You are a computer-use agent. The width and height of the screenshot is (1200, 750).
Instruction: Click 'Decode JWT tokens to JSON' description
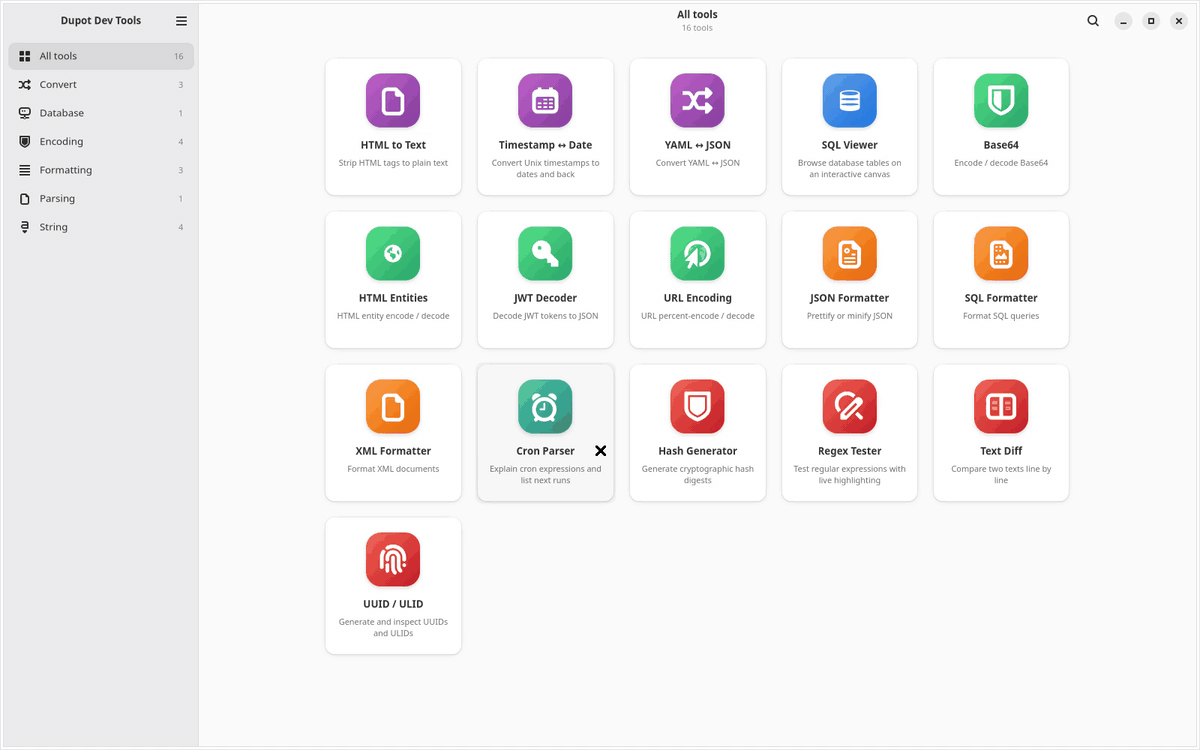click(545, 316)
